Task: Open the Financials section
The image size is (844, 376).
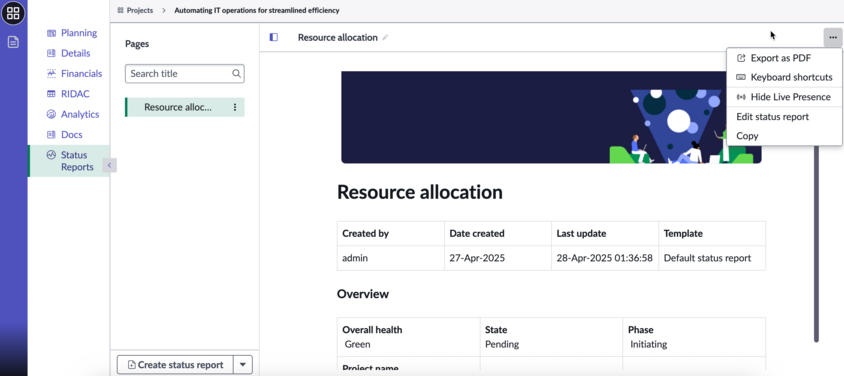Action: coord(81,74)
